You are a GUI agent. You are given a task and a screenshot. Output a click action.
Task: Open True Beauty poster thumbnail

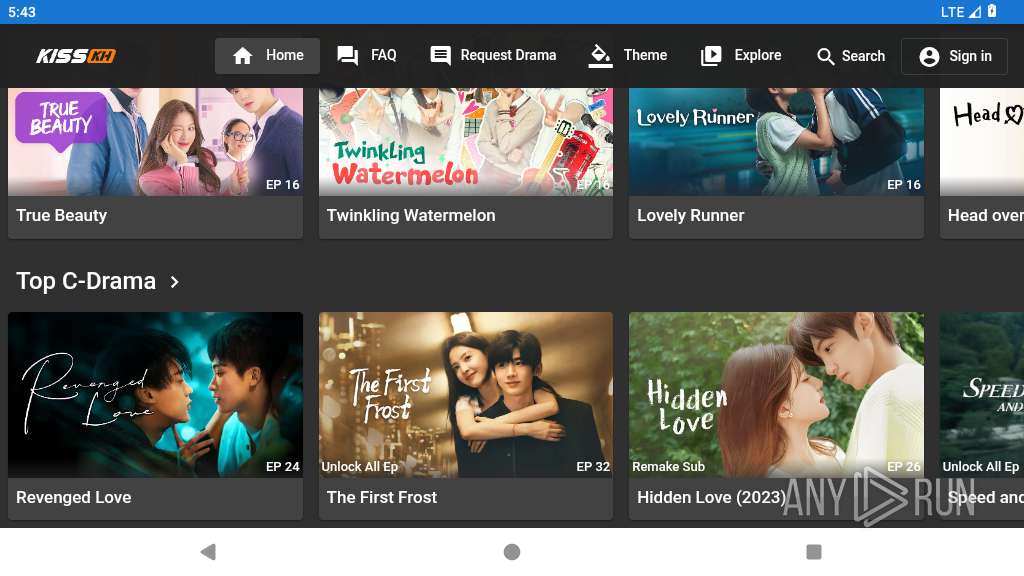(x=155, y=142)
